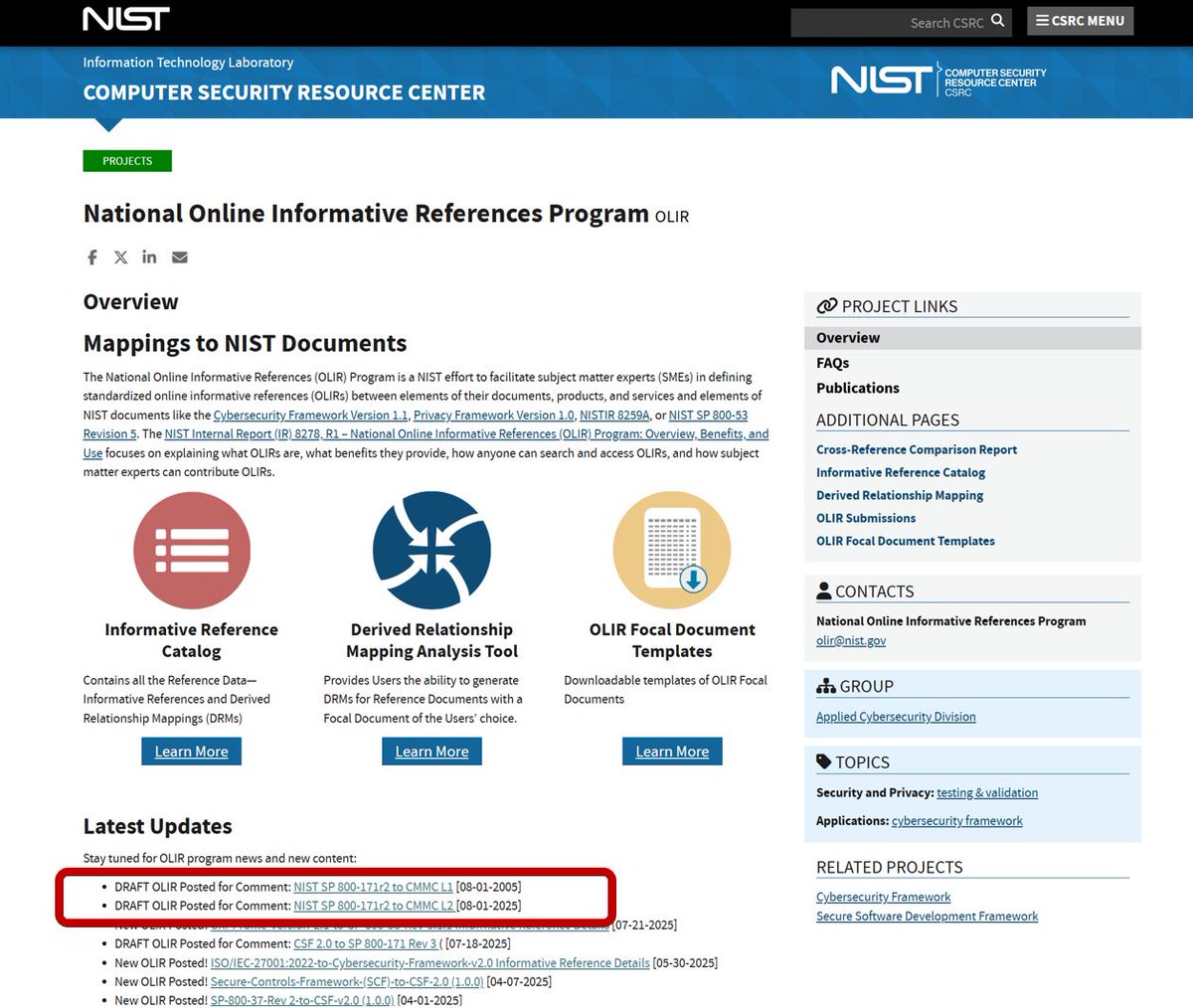Open Secure-Controls-Framework-(SCF)-to-CSF-2.0 link
Screen dimensions: 1193x1008
(347, 982)
